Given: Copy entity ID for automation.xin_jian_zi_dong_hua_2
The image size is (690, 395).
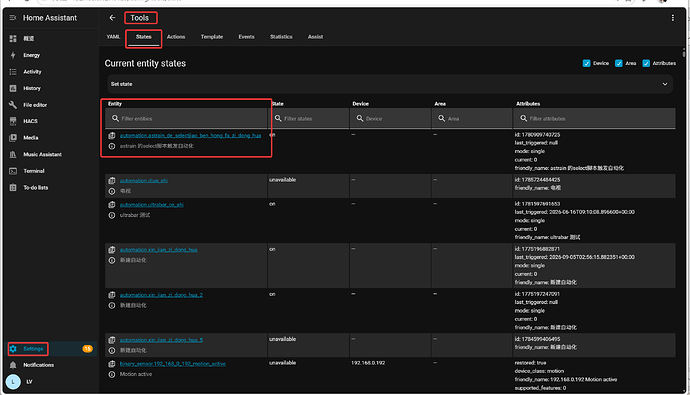Looking at the screenshot, I should pyautogui.click(x=112, y=295).
